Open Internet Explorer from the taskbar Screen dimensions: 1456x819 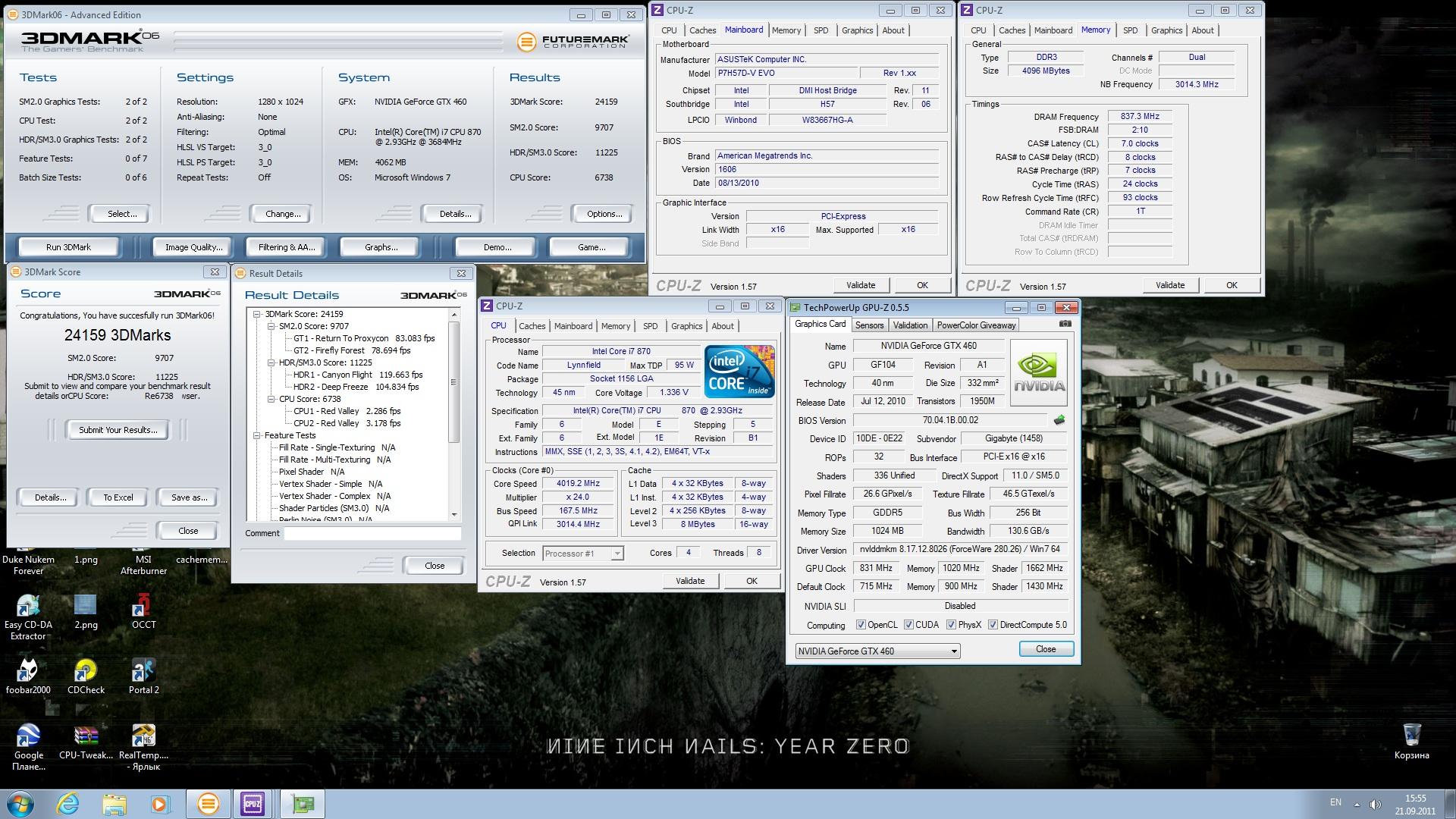67,804
